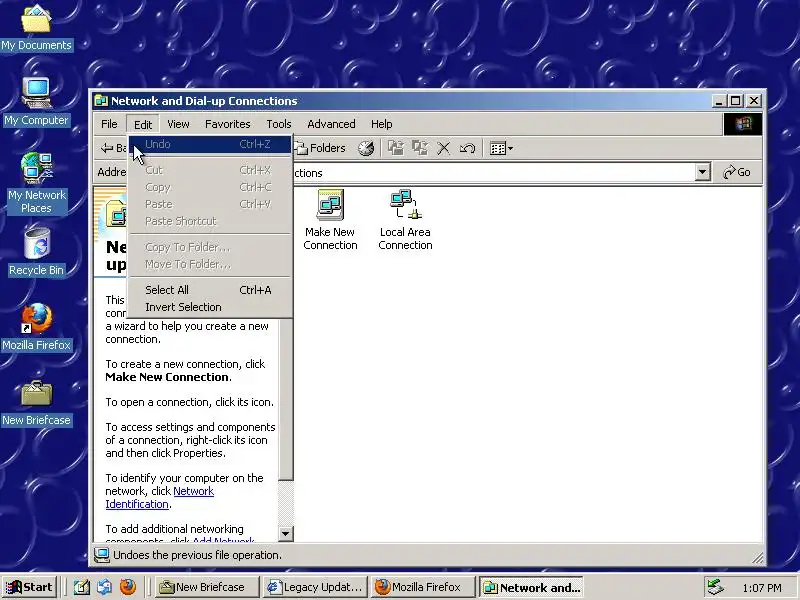
Task: Launch Firefox from quick launch bar
Action: [128, 587]
